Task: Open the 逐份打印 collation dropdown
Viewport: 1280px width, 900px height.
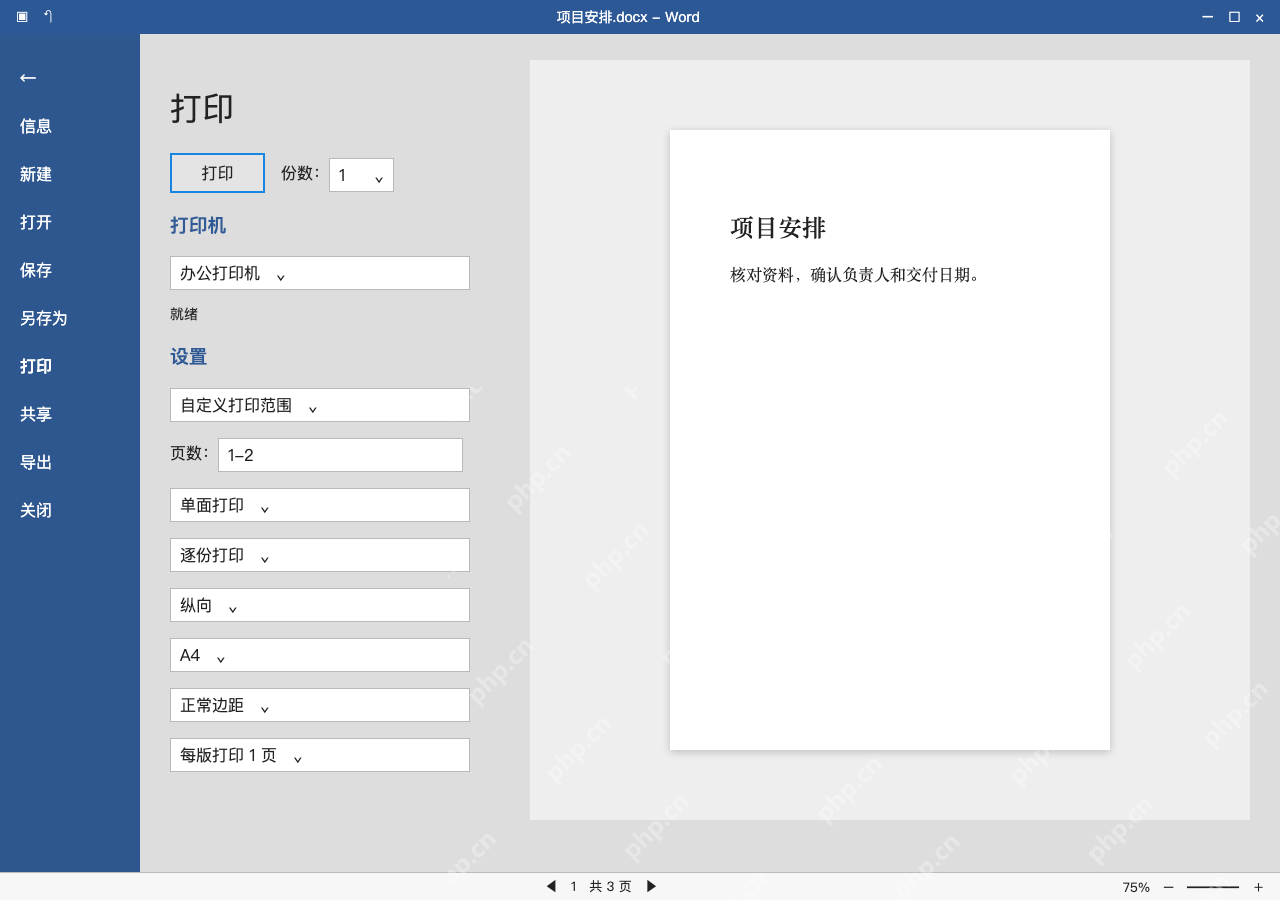Action: 320,555
